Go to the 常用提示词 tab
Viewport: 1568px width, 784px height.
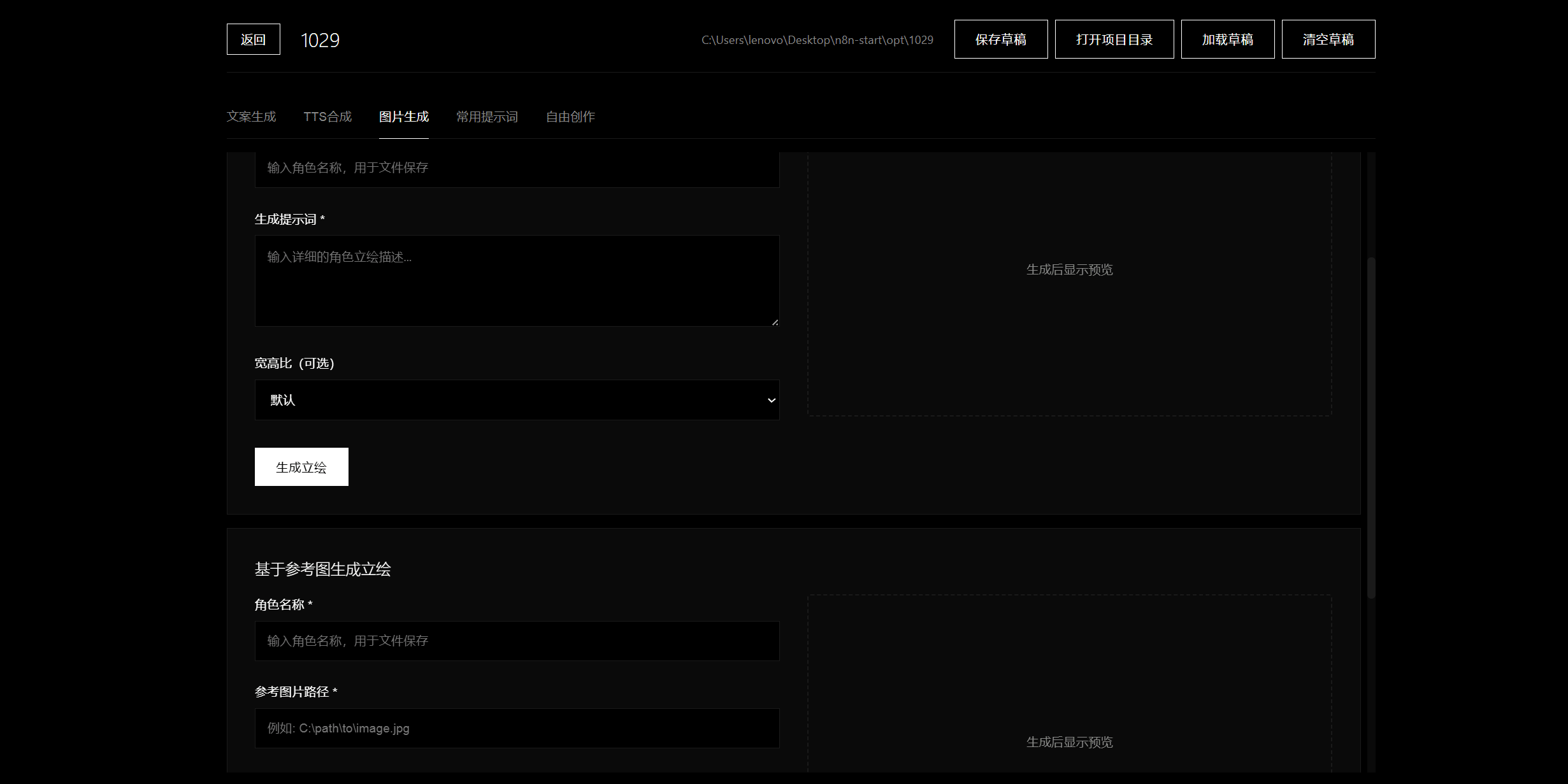pos(487,117)
